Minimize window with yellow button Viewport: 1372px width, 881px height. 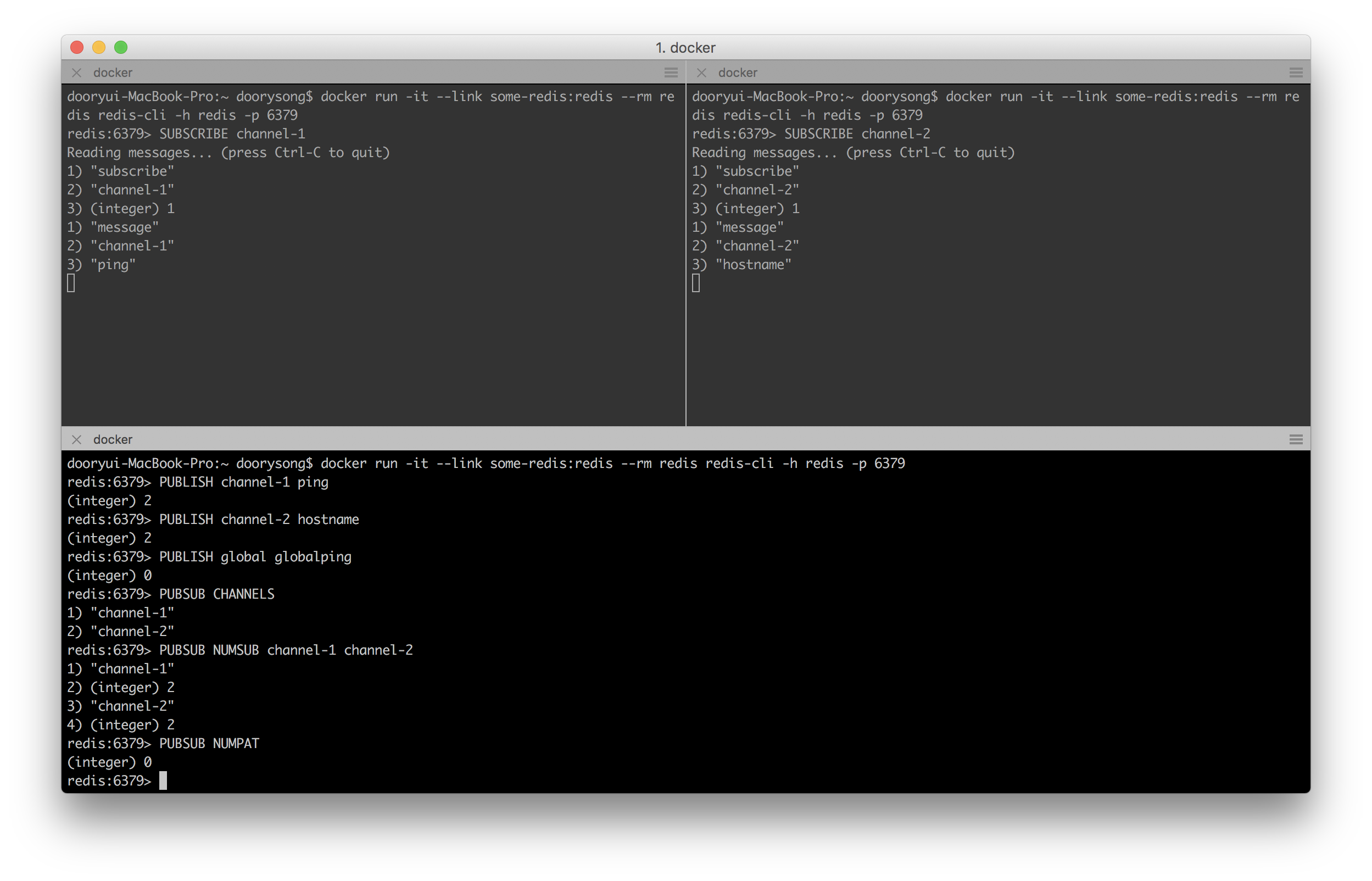coord(99,47)
